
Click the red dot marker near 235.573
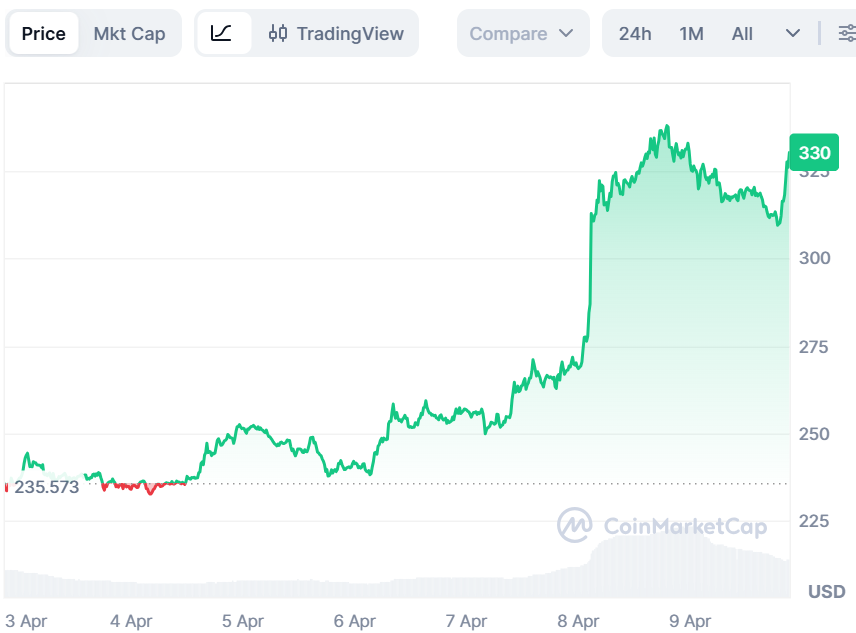[8, 486]
